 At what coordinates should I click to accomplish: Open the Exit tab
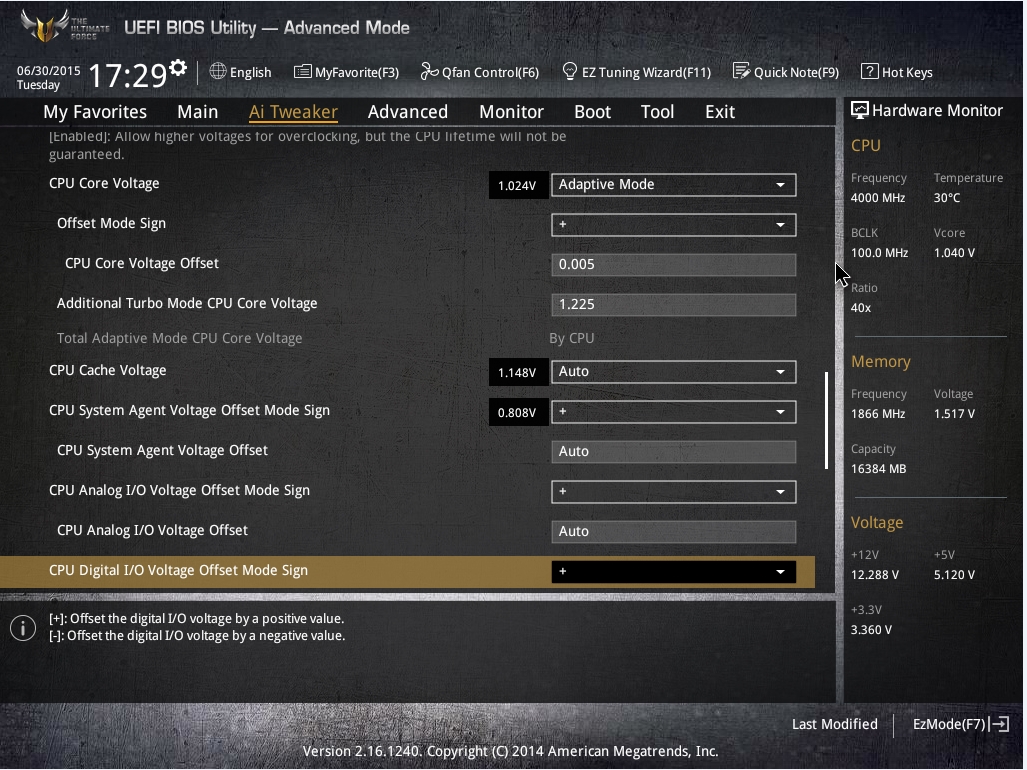[x=720, y=112]
